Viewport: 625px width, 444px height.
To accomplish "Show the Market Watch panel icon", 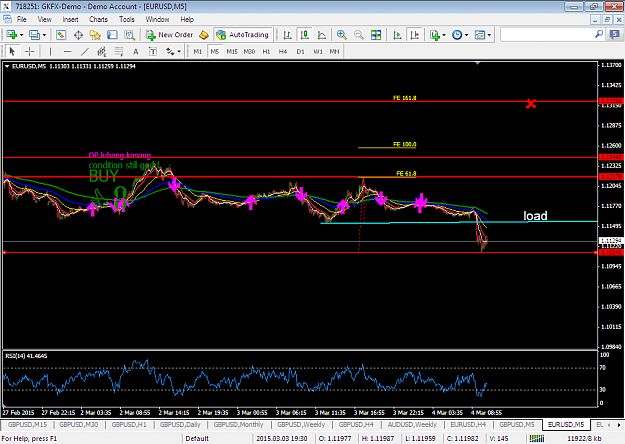I will 61,35.
